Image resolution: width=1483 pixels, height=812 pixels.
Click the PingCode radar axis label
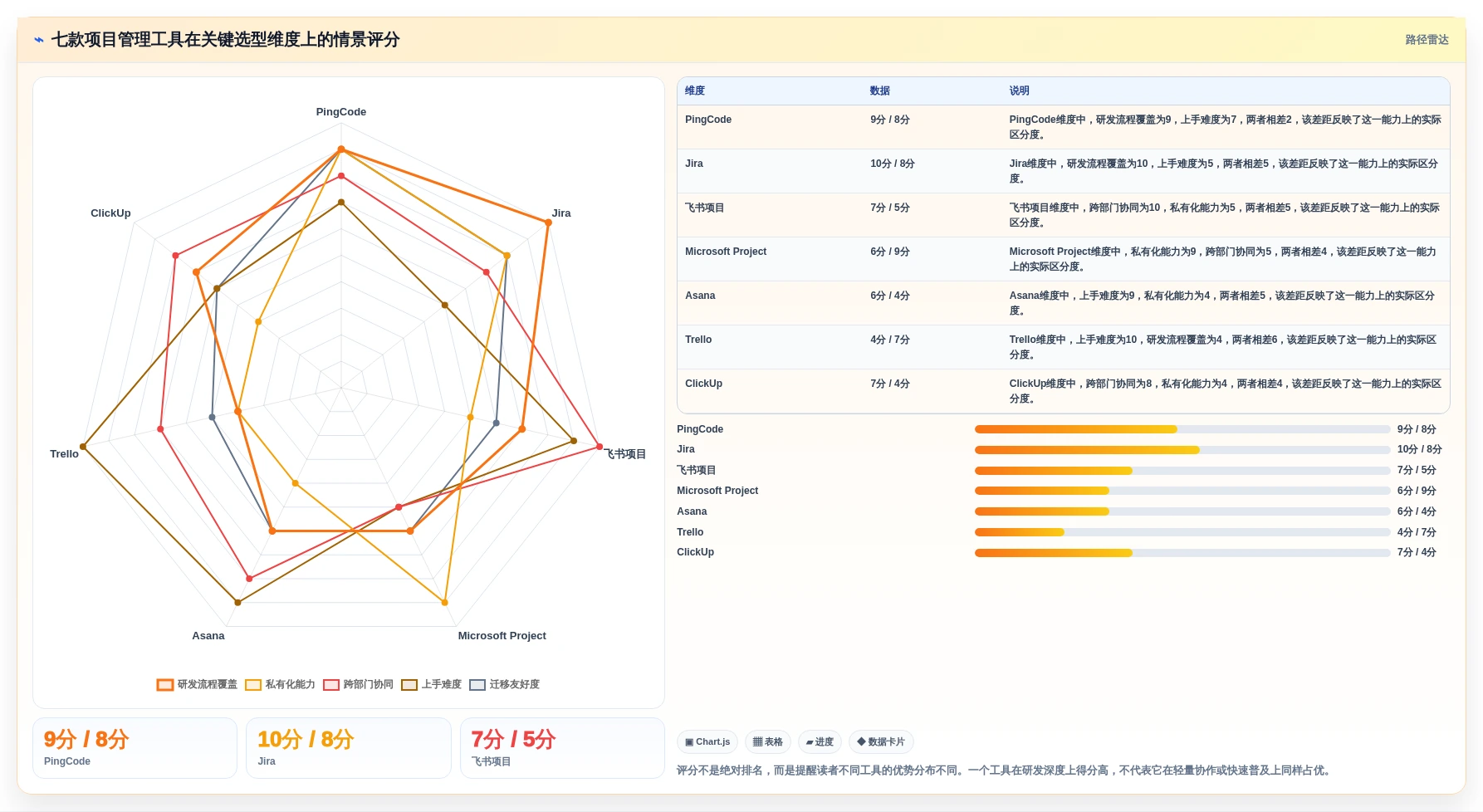pyautogui.click(x=341, y=112)
